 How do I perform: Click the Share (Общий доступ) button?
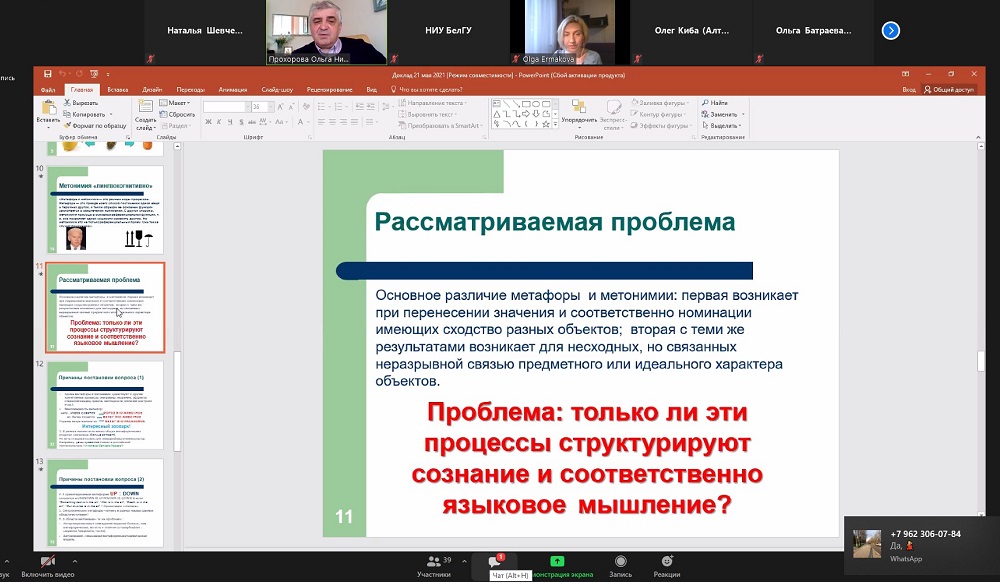(949, 89)
